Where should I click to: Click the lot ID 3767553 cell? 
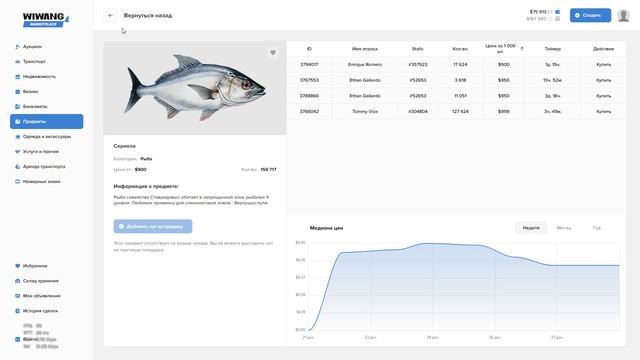[309, 80]
